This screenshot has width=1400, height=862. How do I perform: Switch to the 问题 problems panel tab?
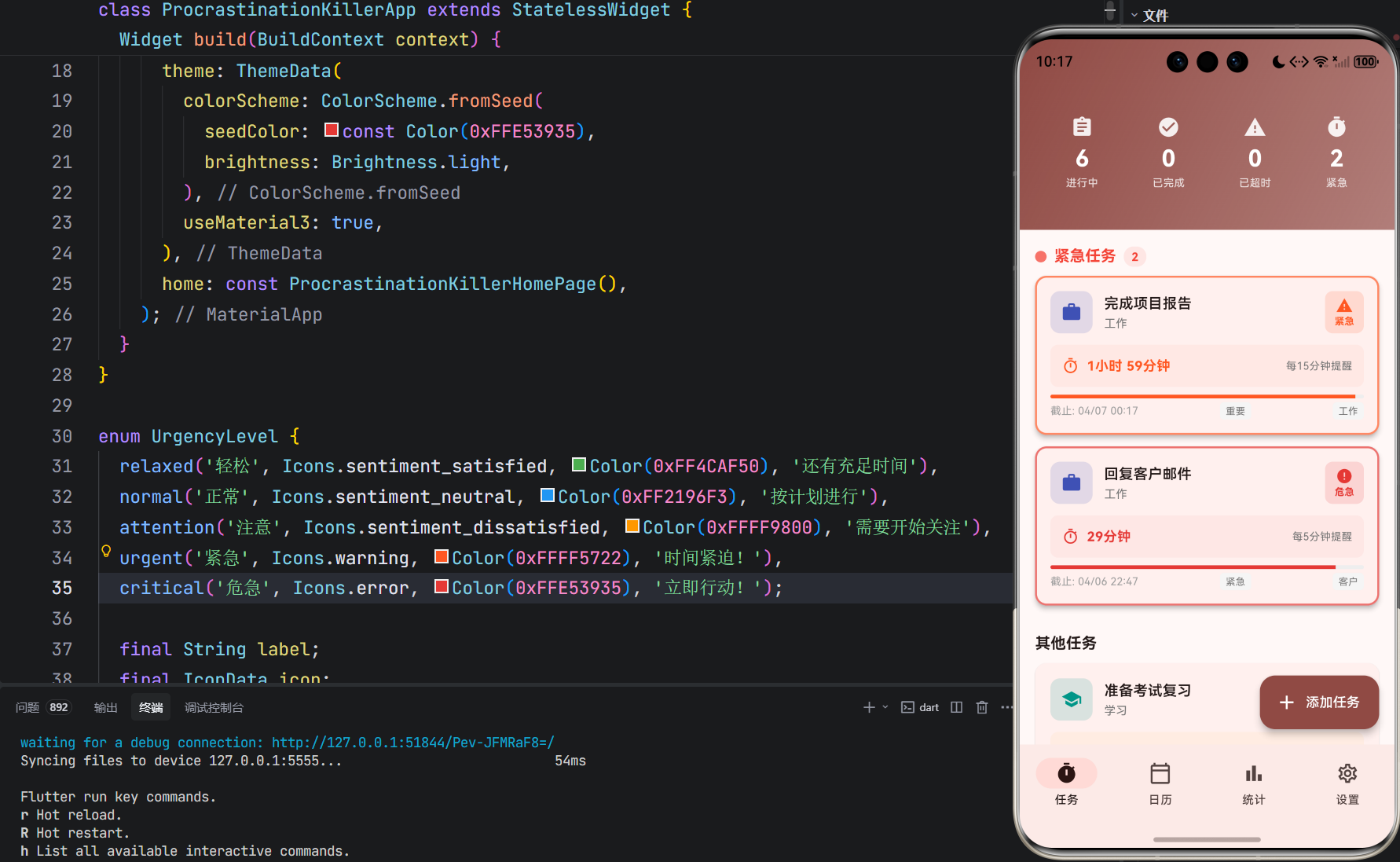pyautogui.click(x=27, y=707)
